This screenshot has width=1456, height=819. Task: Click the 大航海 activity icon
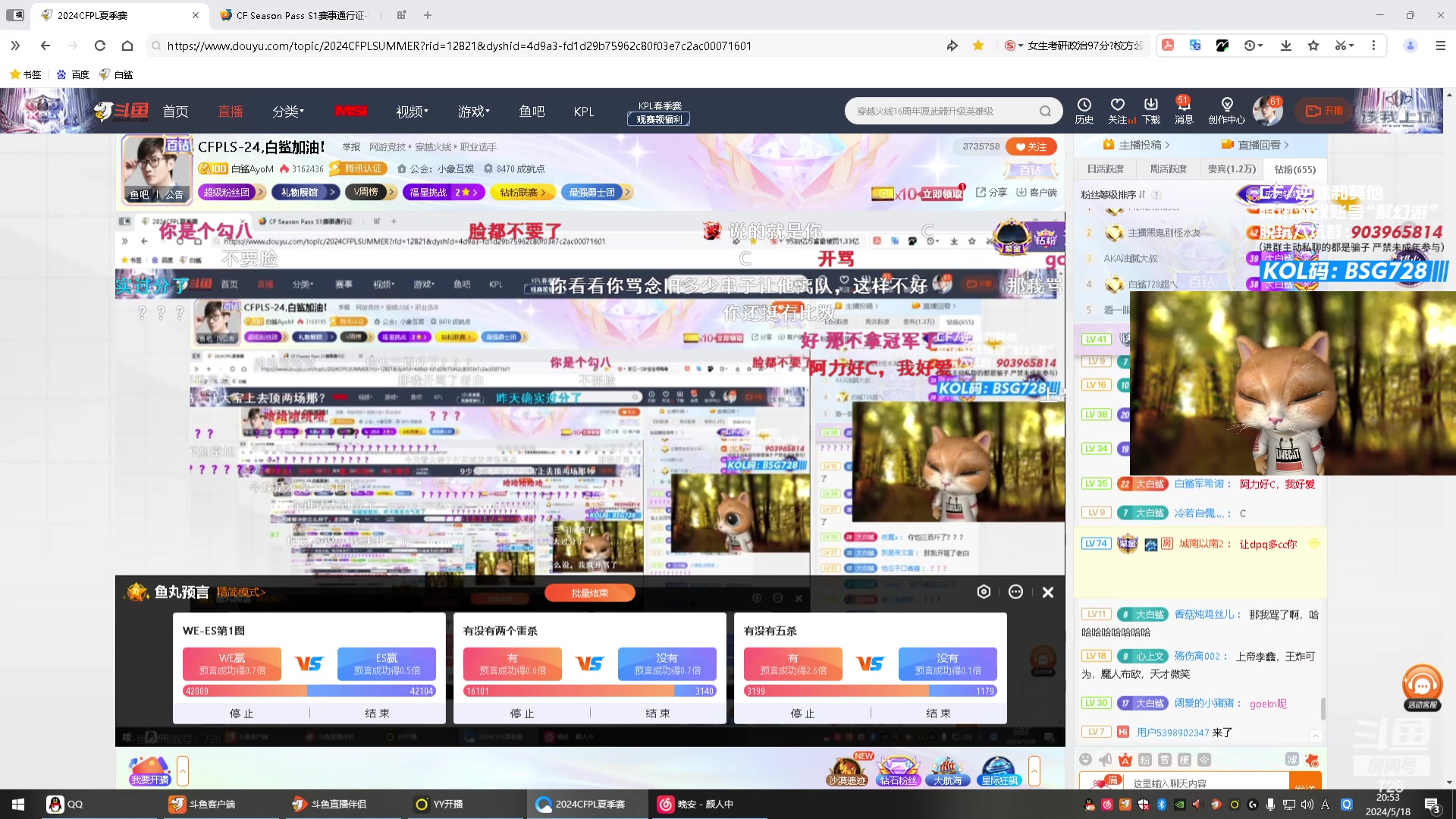948,770
